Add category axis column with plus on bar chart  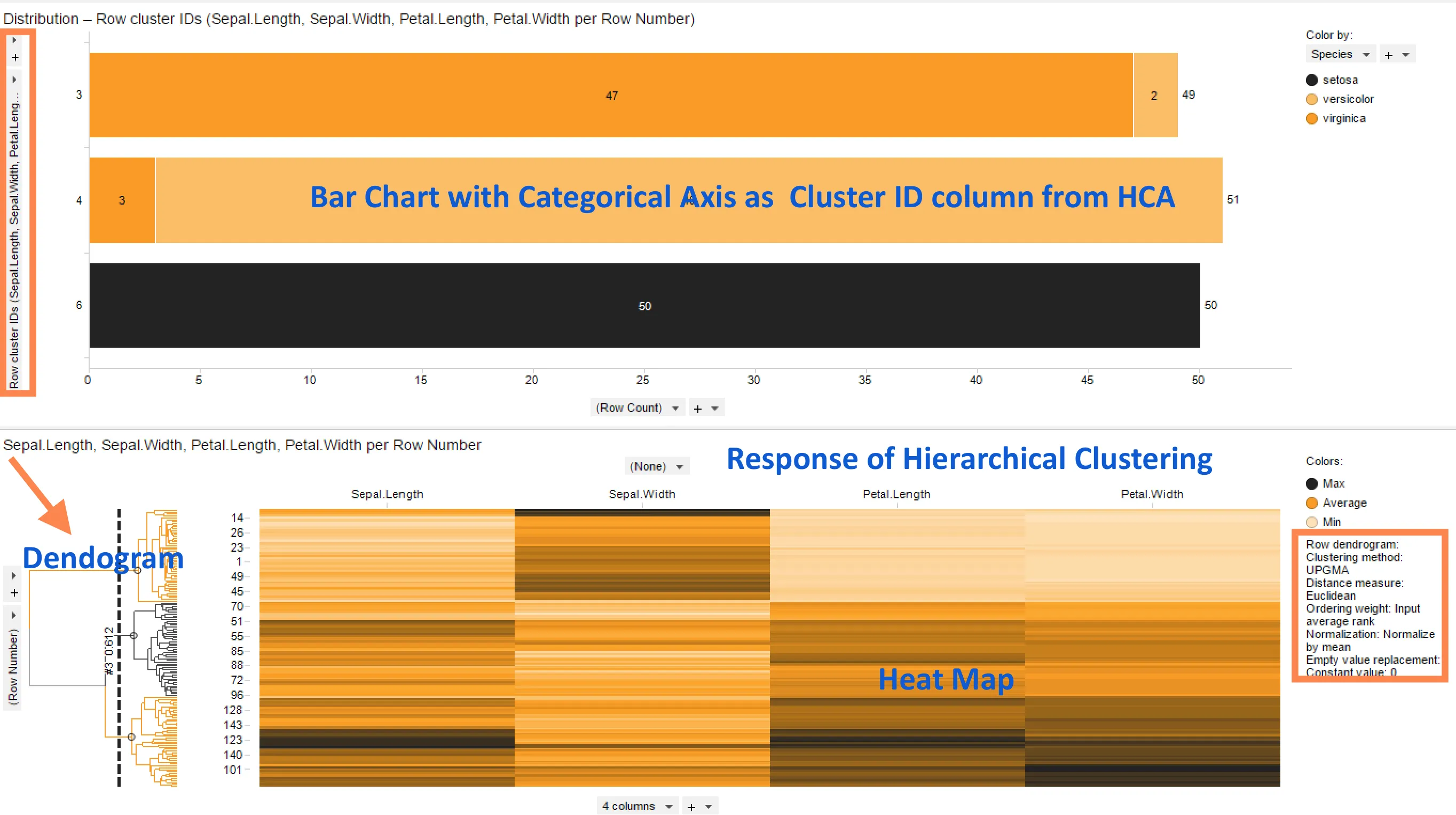point(15,58)
